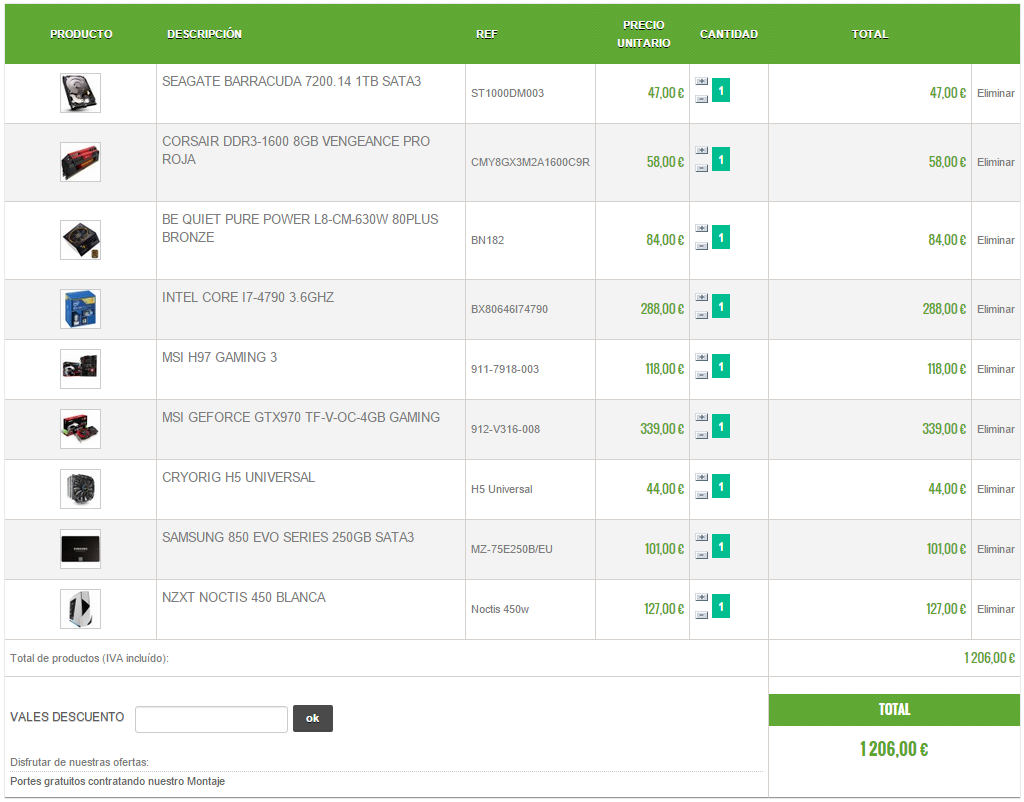This screenshot has height=802, width=1024.
Task: Click quantity box for Be Quiet power supply
Action: coord(721,238)
